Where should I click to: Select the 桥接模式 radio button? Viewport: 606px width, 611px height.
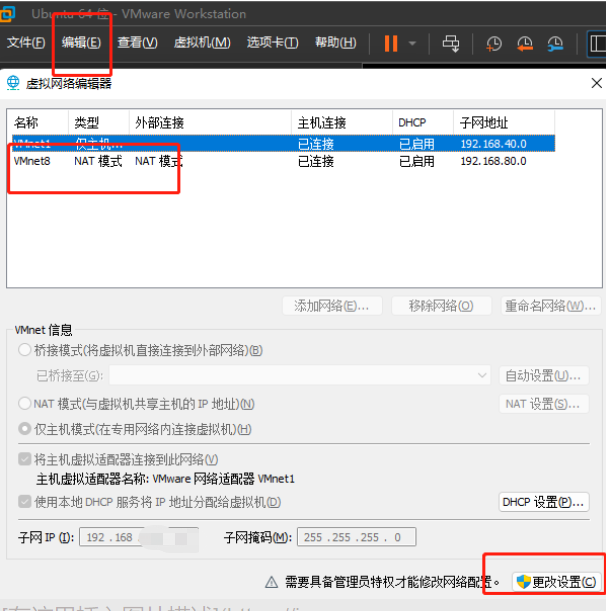point(25,350)
